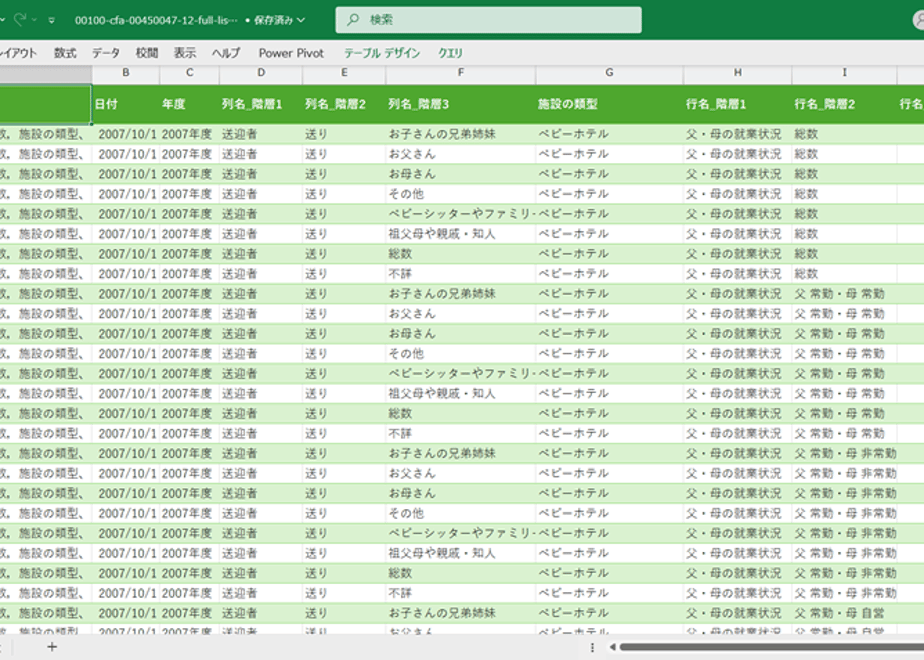This screenshot has height=660, width=924.
Task: Open the ヘルプ ribbon tab
Action: 226,53
